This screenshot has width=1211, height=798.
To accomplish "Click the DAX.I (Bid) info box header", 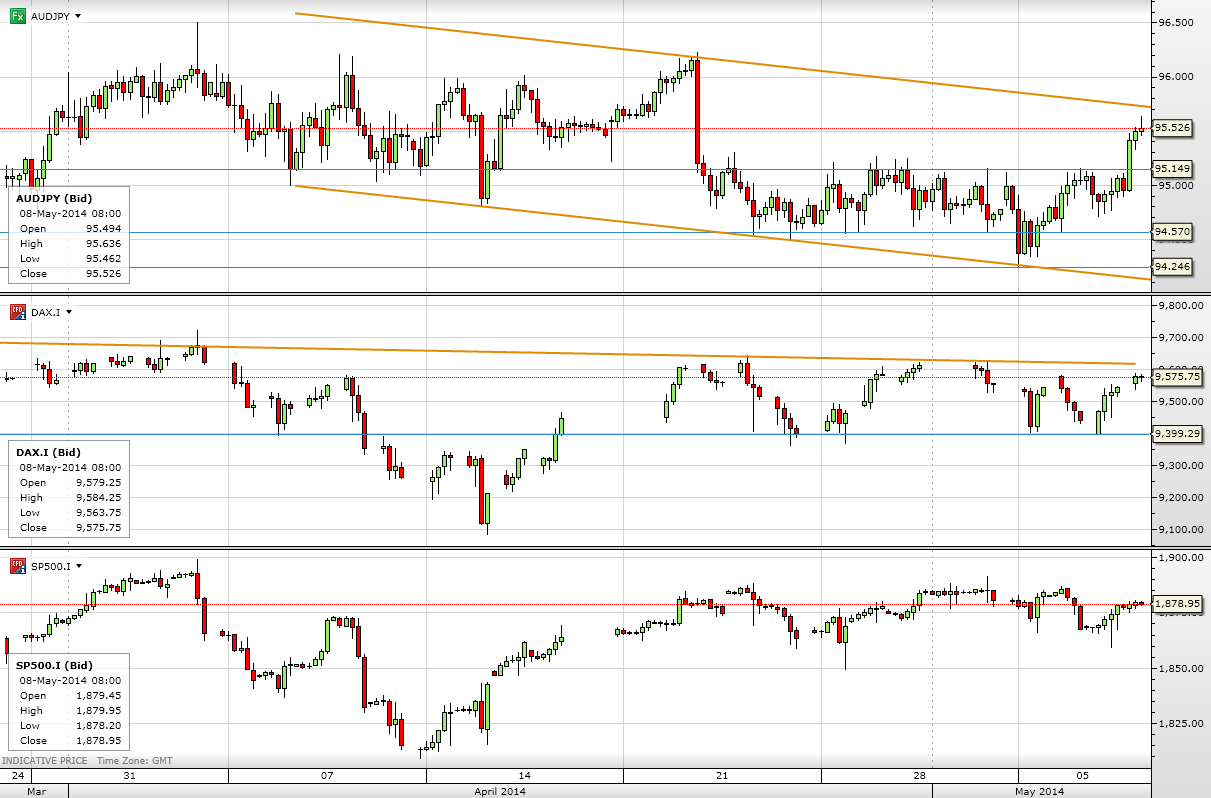I will pos(50,452).
